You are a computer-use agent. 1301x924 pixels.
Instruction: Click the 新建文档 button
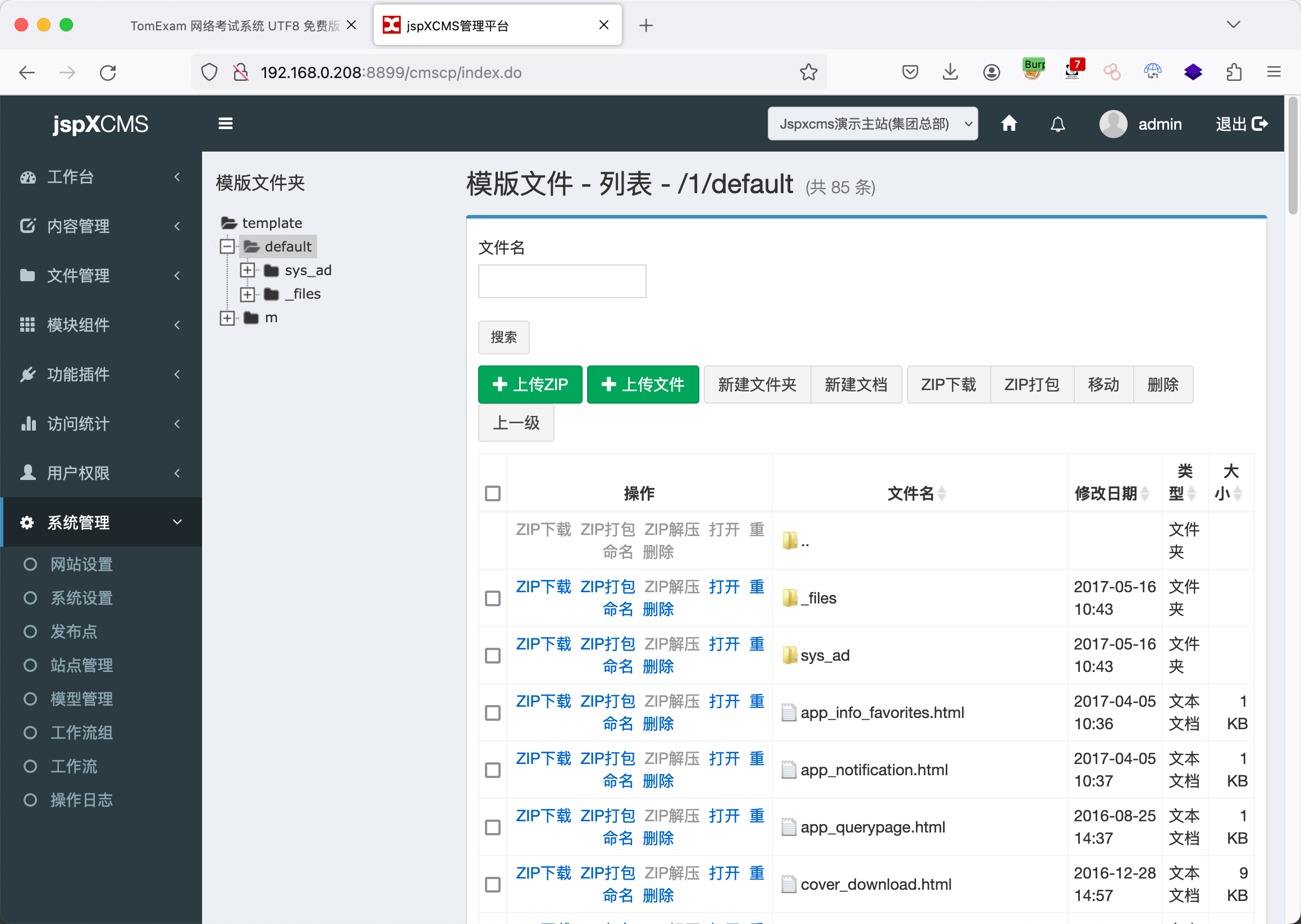(x=855, y=384)
